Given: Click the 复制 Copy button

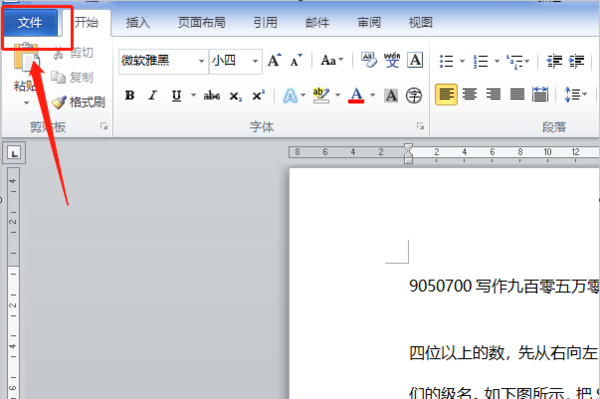Looking at the screenshot, I should 72,77.
